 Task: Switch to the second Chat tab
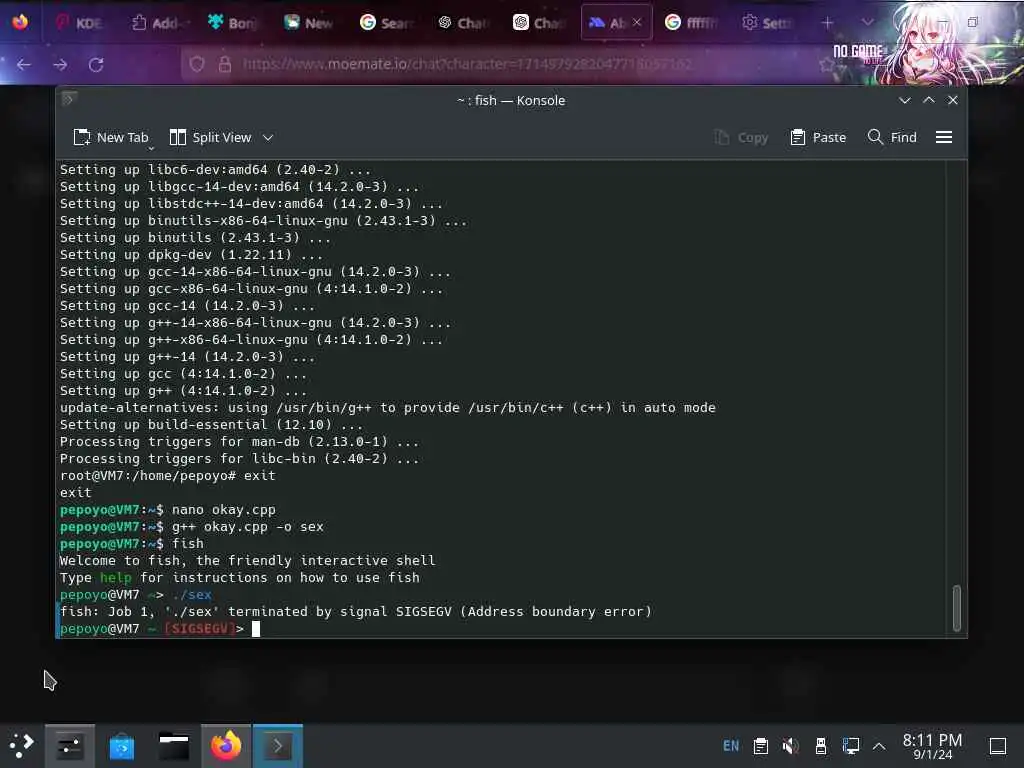click(x=539, y=23)
